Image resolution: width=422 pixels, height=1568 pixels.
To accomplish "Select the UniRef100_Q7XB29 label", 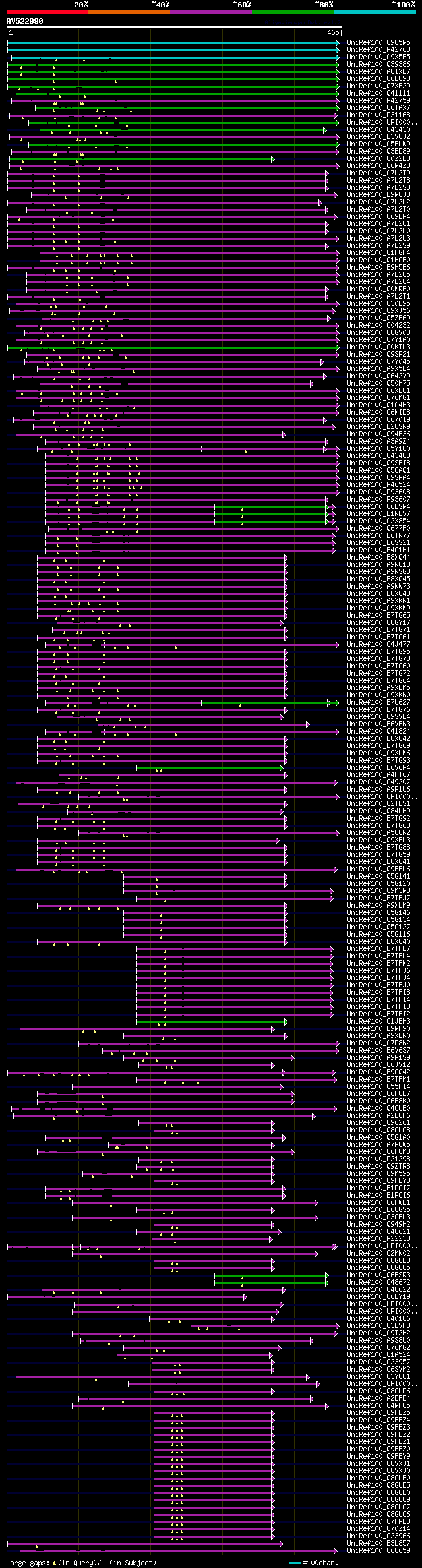I will pyautogui.click(x=378, y=86).
